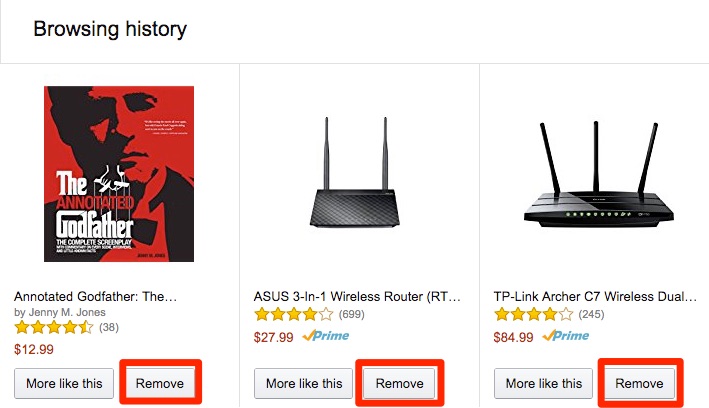
Task: Click the Prime badge next to $27.99
Action: point(325,337)
